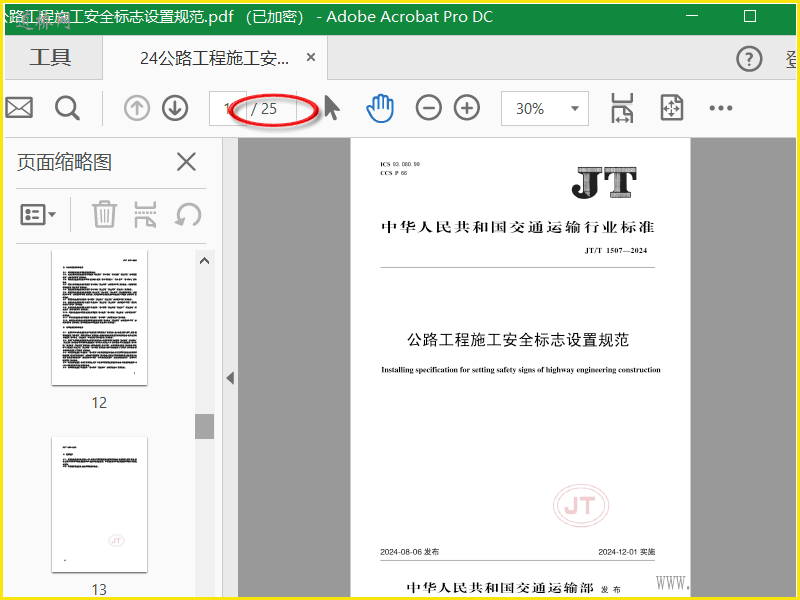
Task: Toggle fit-width scrolling page mode icon
Action: (x=622, y=108)
